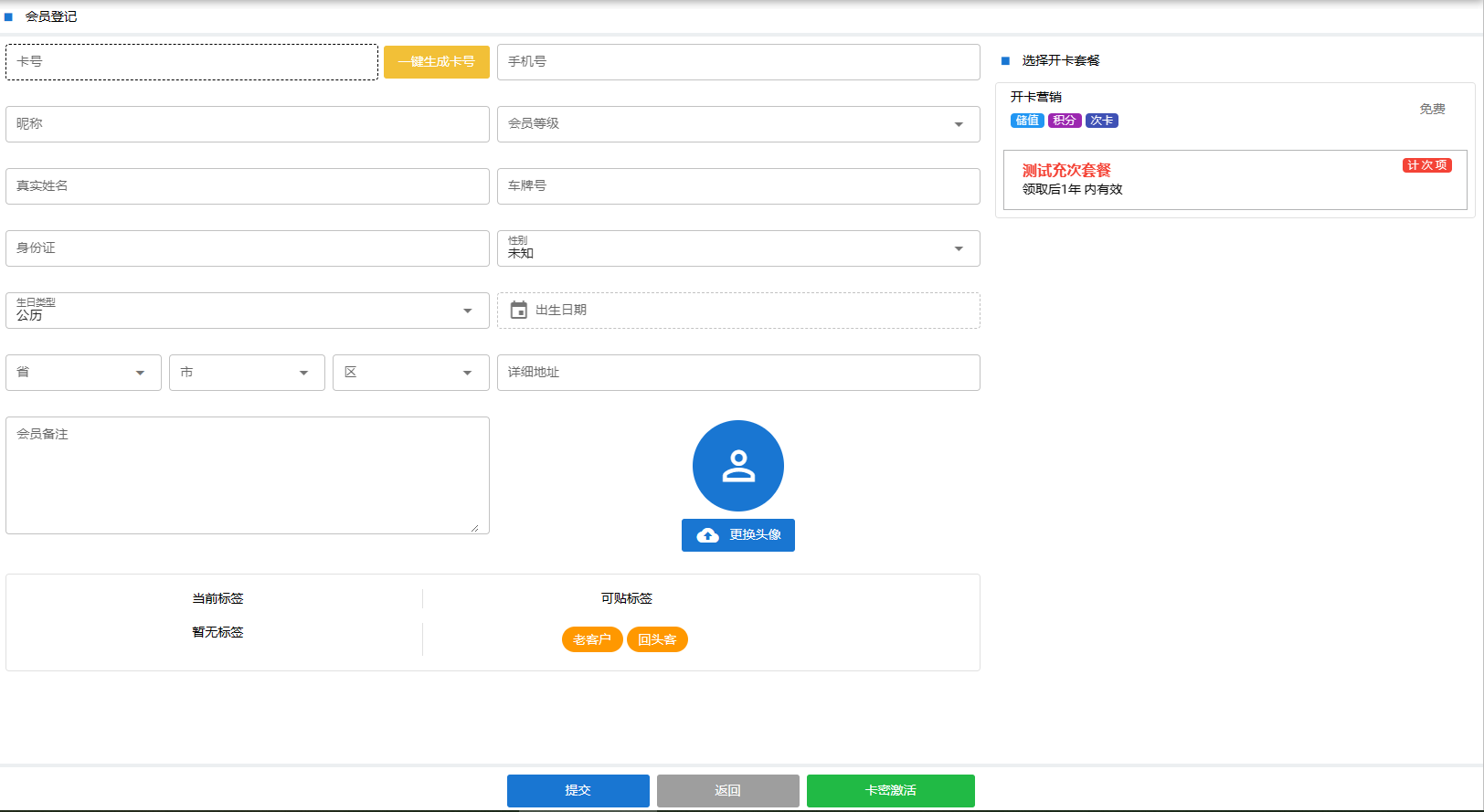Screen dimensions: 1484x812
Task: Click the 次卡 badge in 开卡营销
Action: pyautogui.click(x=1102, y=121)
